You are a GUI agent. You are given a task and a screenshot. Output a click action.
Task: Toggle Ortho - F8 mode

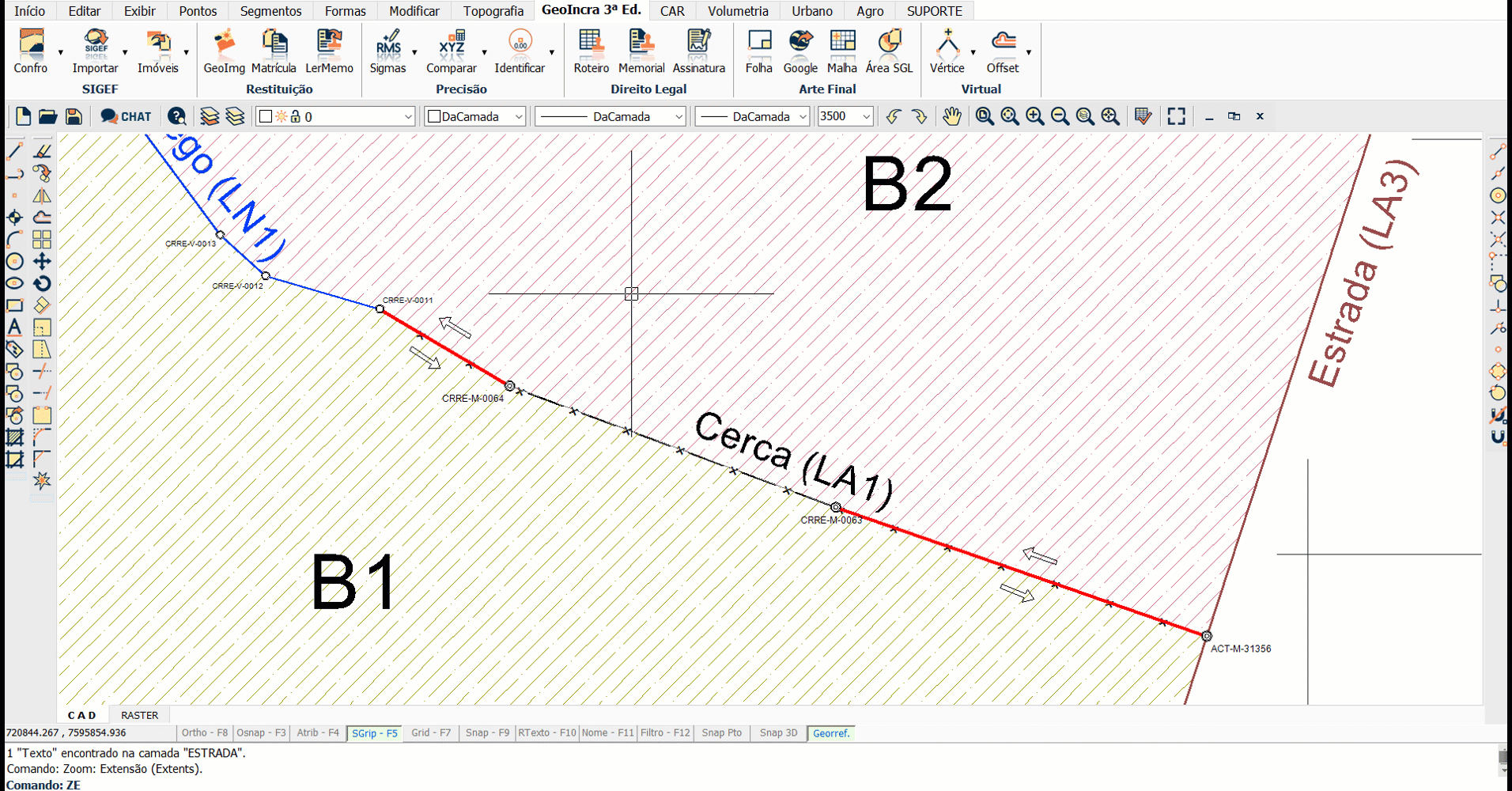pyautogui.click(x=204, y=733)
